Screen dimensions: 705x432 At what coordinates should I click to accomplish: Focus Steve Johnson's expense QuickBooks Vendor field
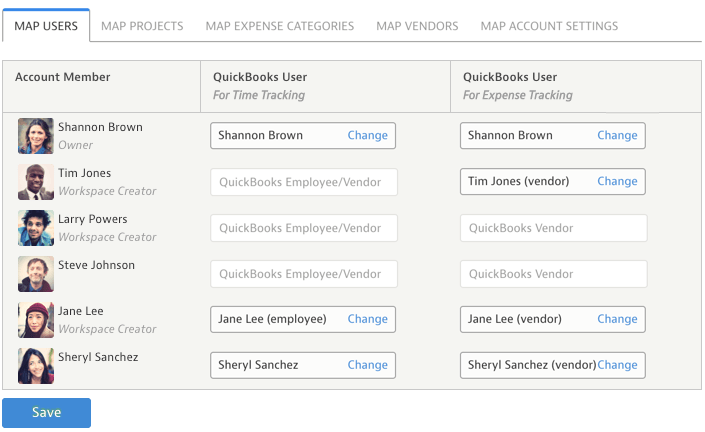[x=553, y=274]
